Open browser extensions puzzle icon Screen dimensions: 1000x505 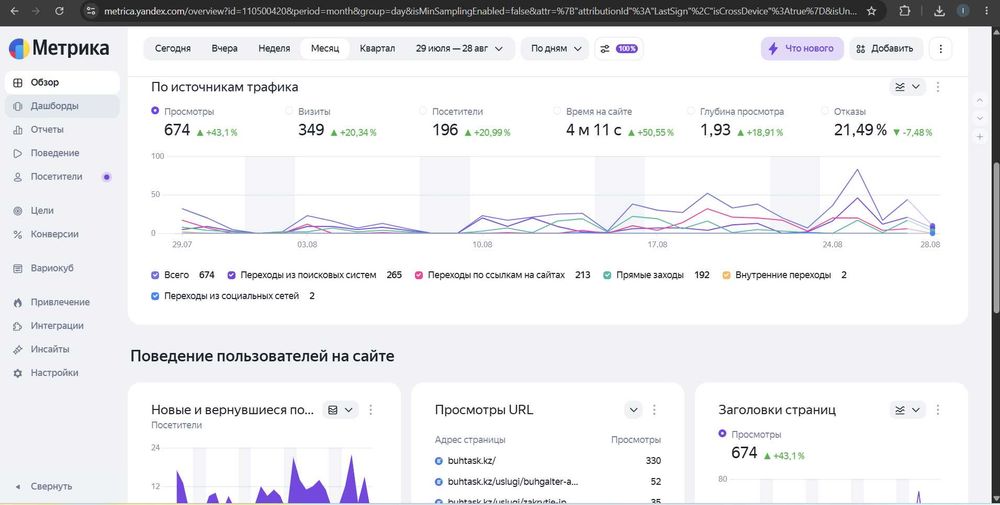904,11
